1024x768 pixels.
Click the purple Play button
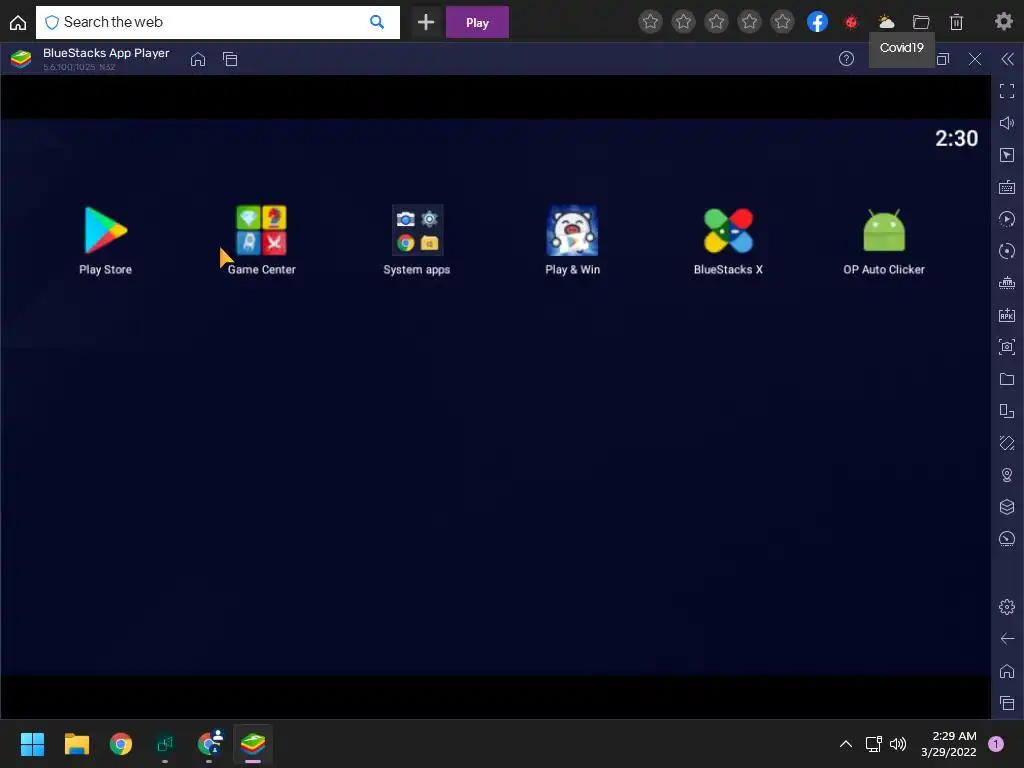pos(477,22)
